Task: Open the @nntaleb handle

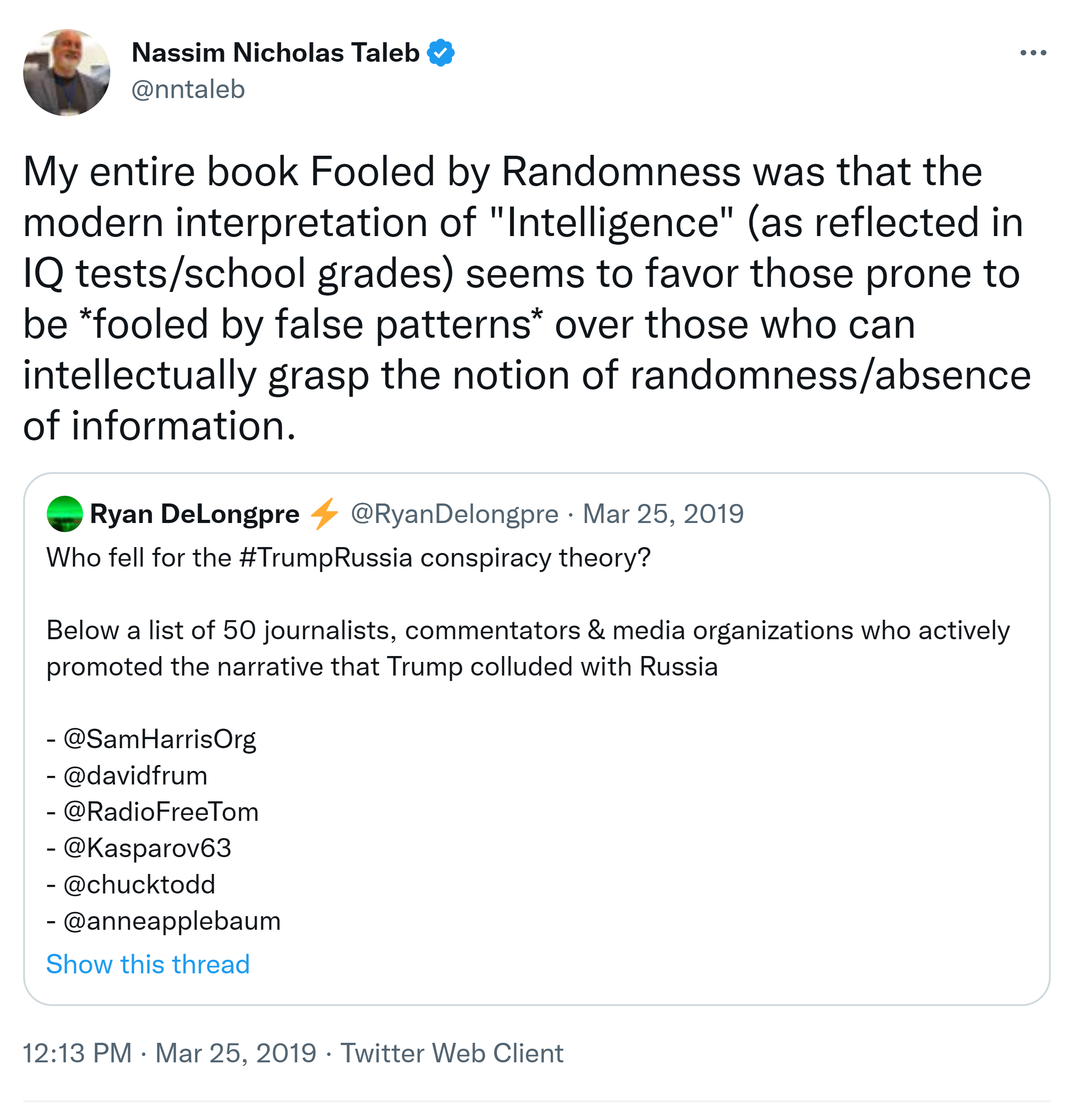Action: 188,90
